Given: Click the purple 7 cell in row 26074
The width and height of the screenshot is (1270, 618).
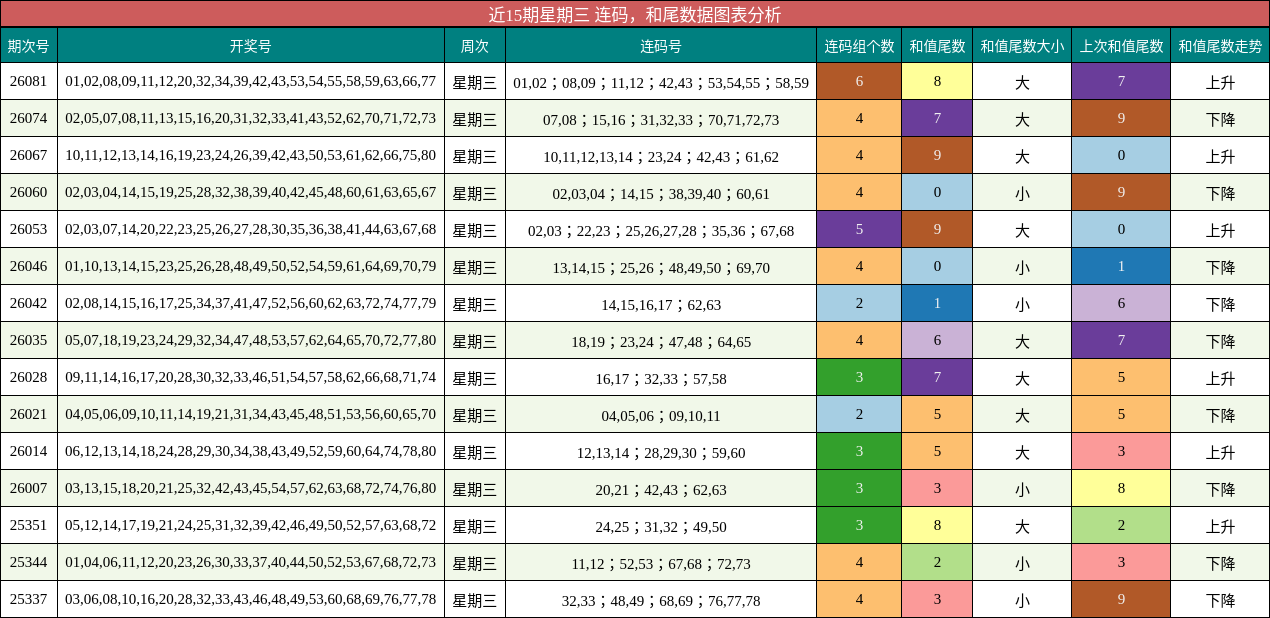Looking at the screenshot, I should click(937, 119).
